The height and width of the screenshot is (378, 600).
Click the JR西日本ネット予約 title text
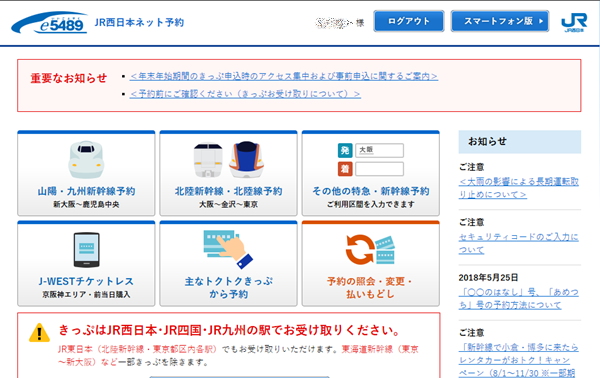[x=139, y=23]
